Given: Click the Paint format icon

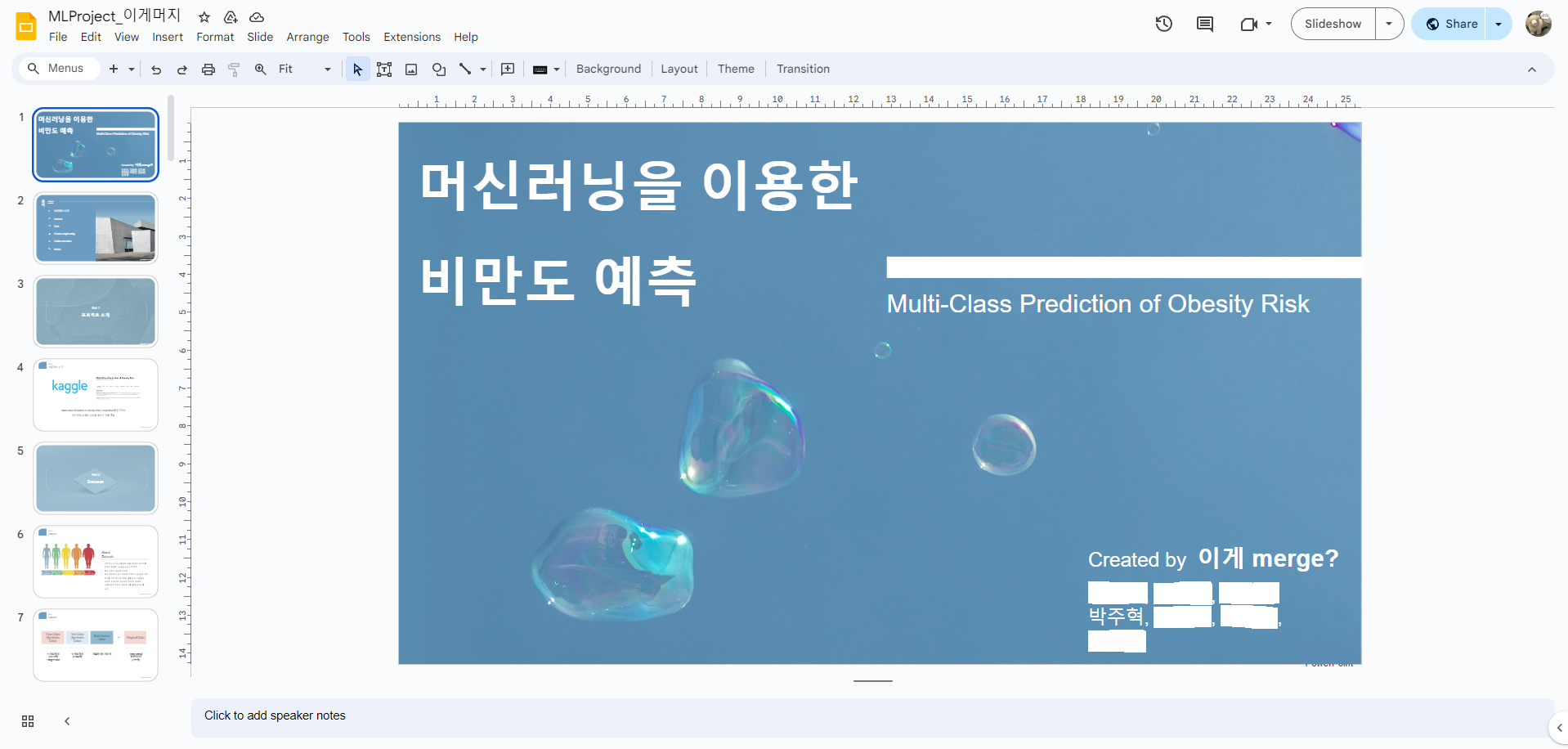Looking at the screenshot, I should tap(234, 69).
